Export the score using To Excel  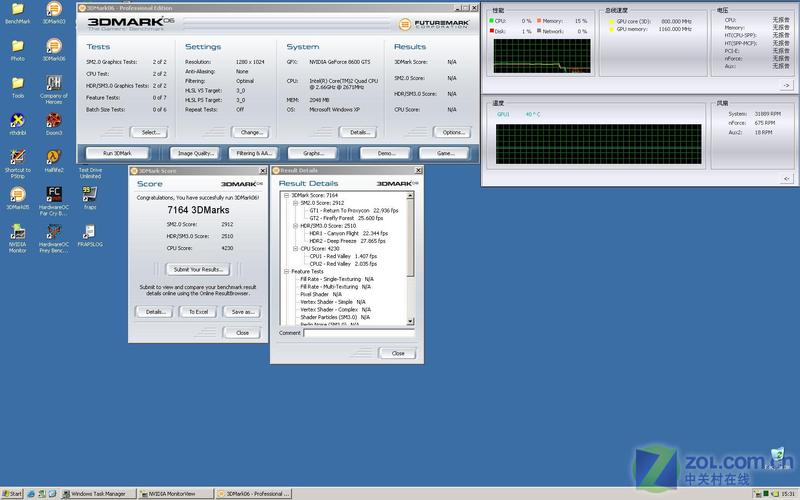198,312
